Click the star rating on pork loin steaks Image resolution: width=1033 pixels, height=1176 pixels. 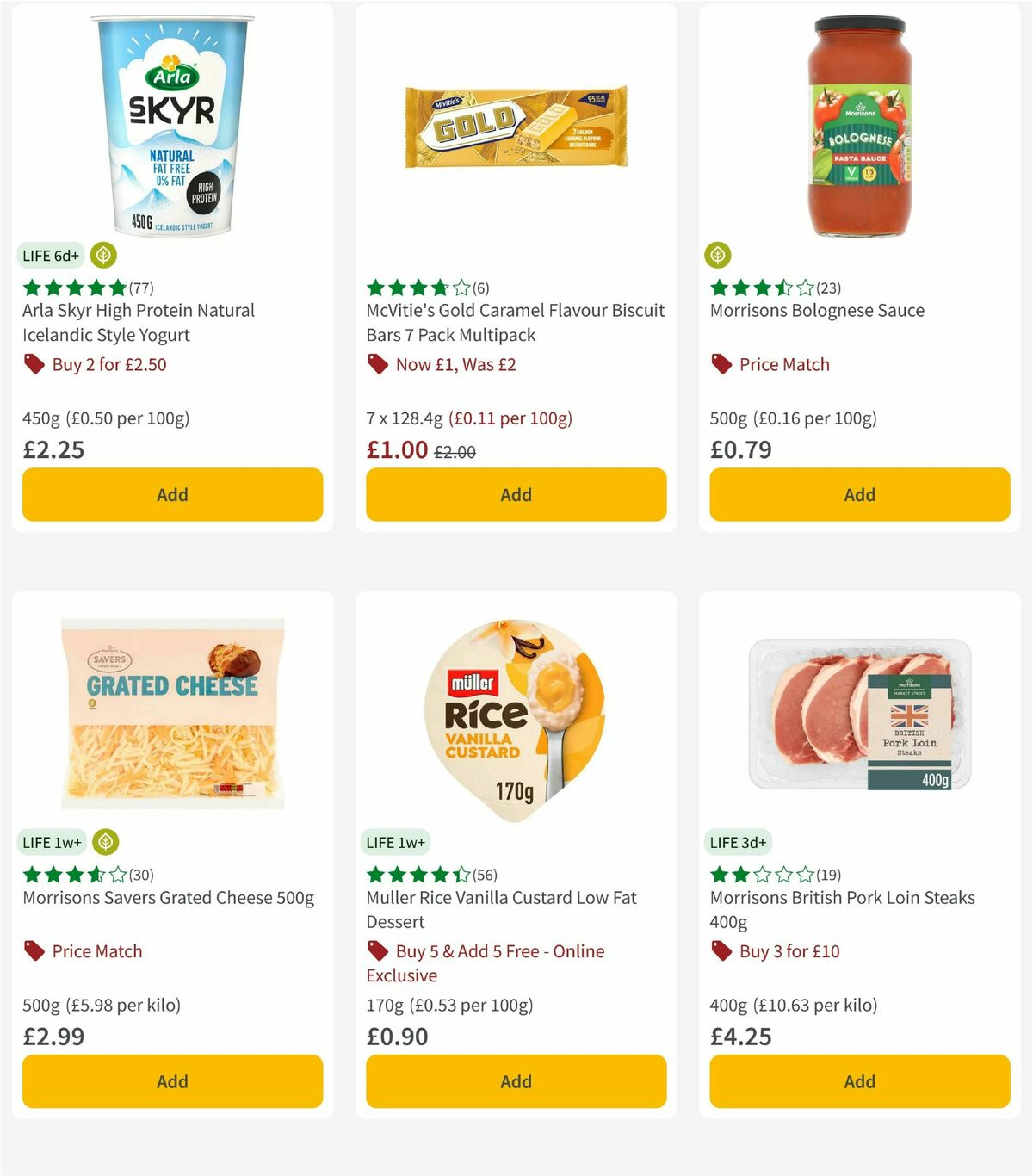[762, 876]
